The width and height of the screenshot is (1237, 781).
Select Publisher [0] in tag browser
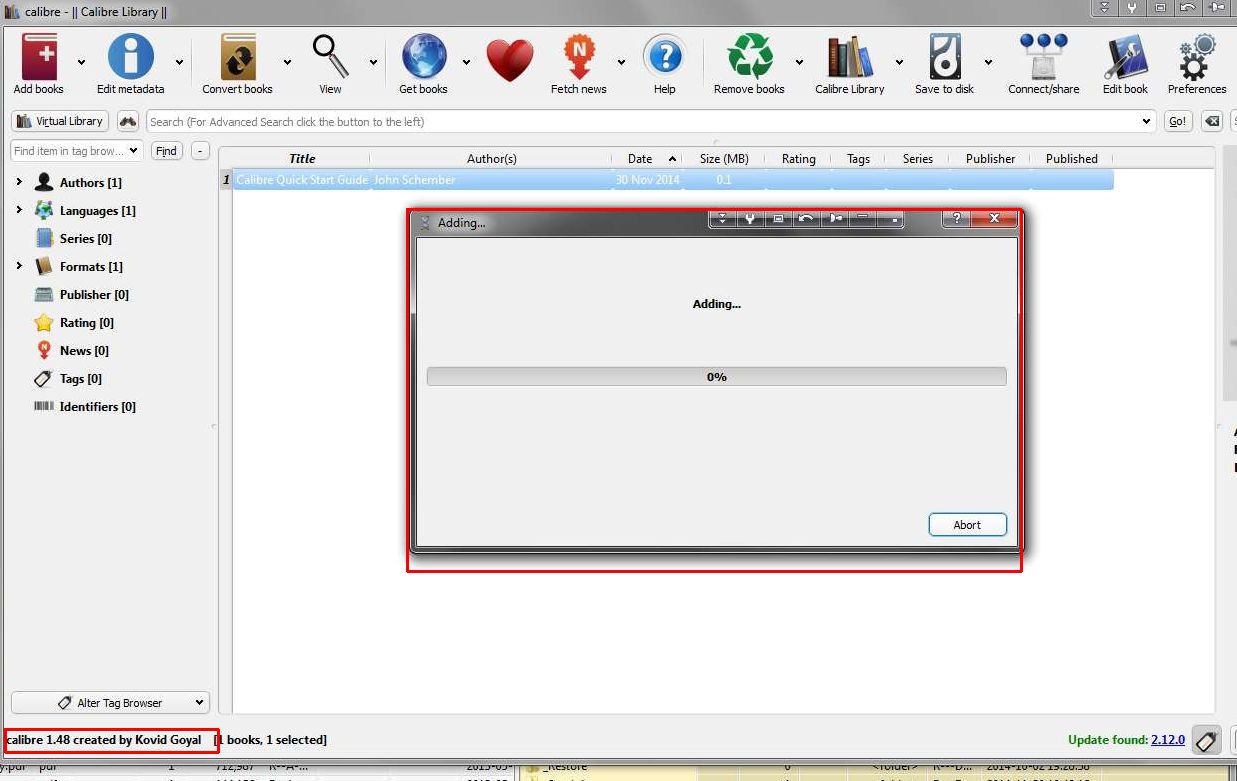[x=94, y=294]
